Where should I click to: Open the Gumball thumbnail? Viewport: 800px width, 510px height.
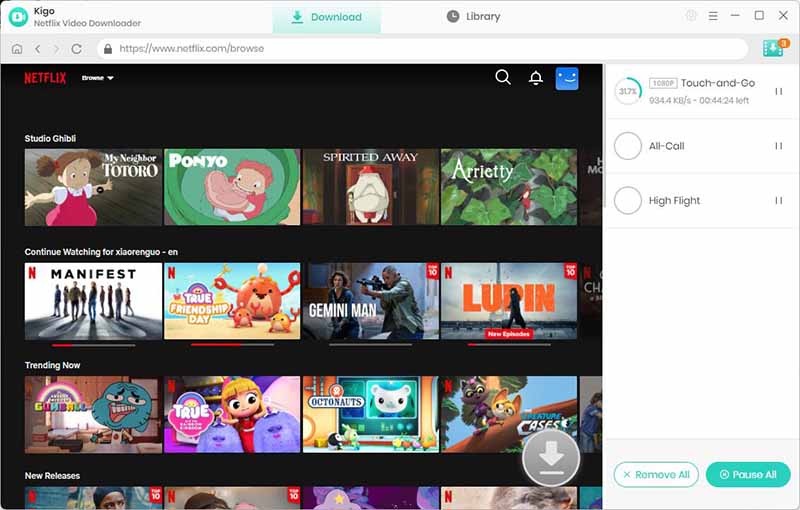[x=93, y=415]
